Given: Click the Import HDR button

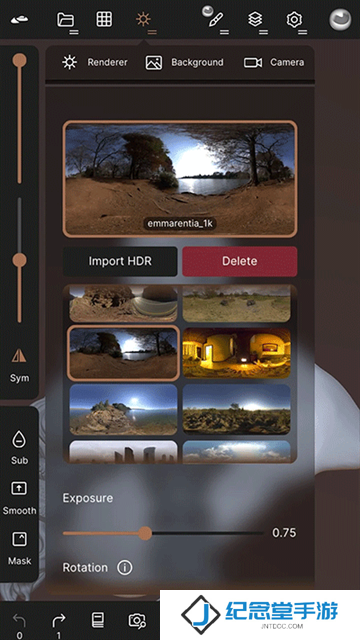Looking at the screenshot, I should point(120,261).
